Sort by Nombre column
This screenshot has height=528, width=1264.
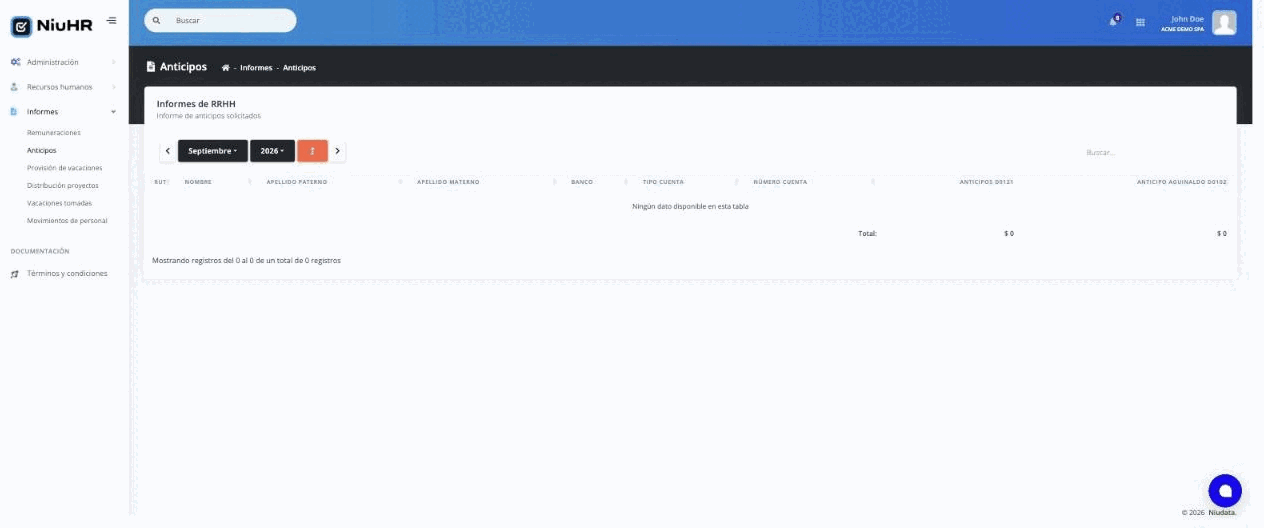[218, 182]
